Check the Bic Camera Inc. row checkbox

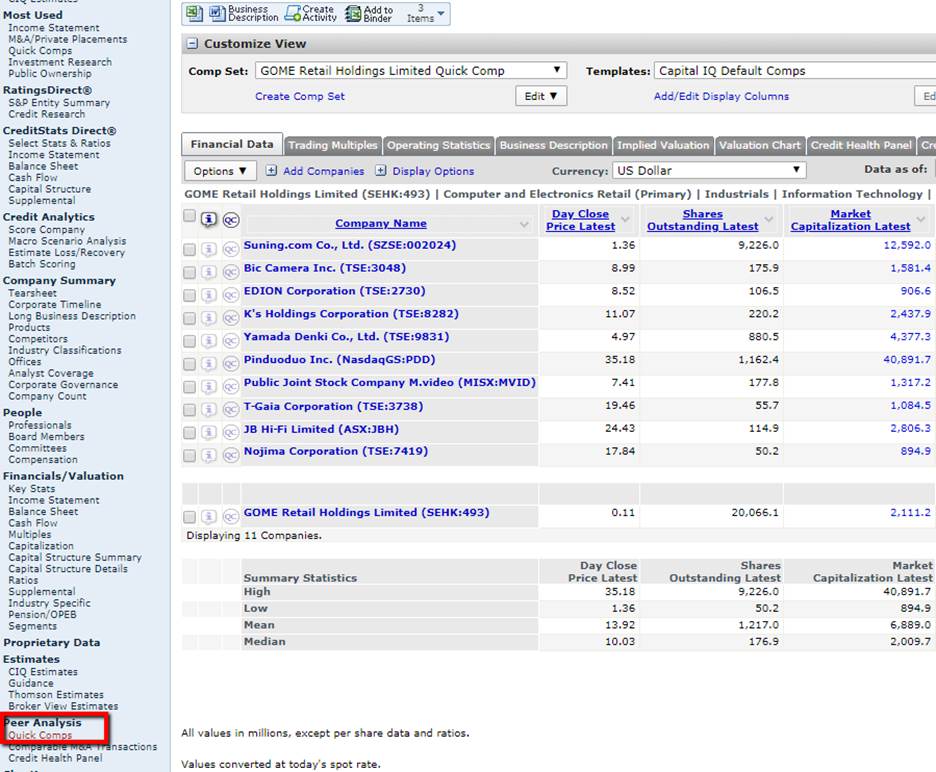click(189, 272)
